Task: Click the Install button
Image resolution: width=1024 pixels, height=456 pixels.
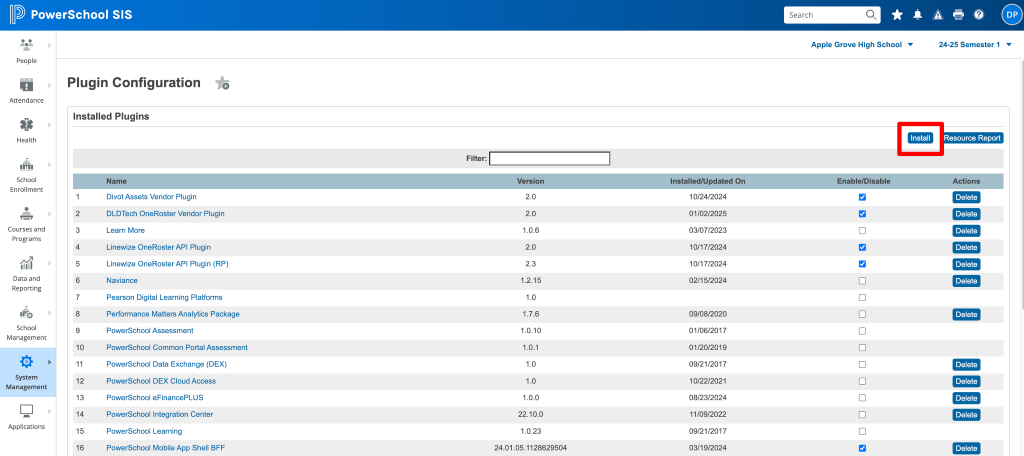Action: [x=920, y=138]
